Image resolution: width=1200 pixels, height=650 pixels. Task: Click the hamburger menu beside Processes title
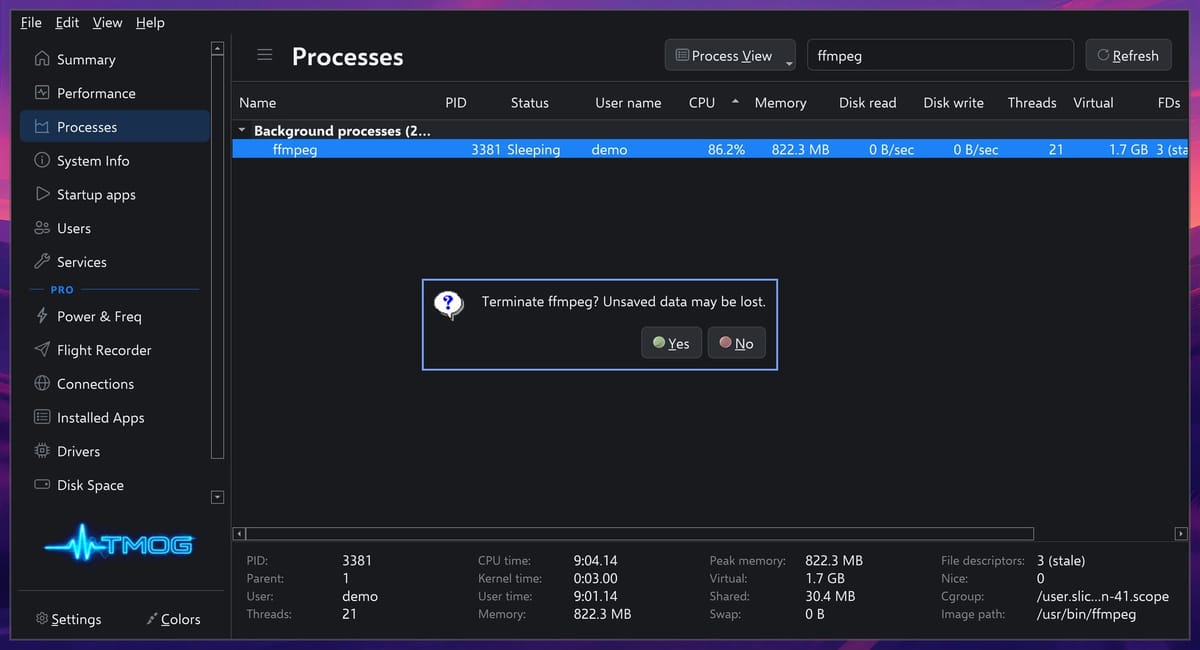tap(265, 55)
